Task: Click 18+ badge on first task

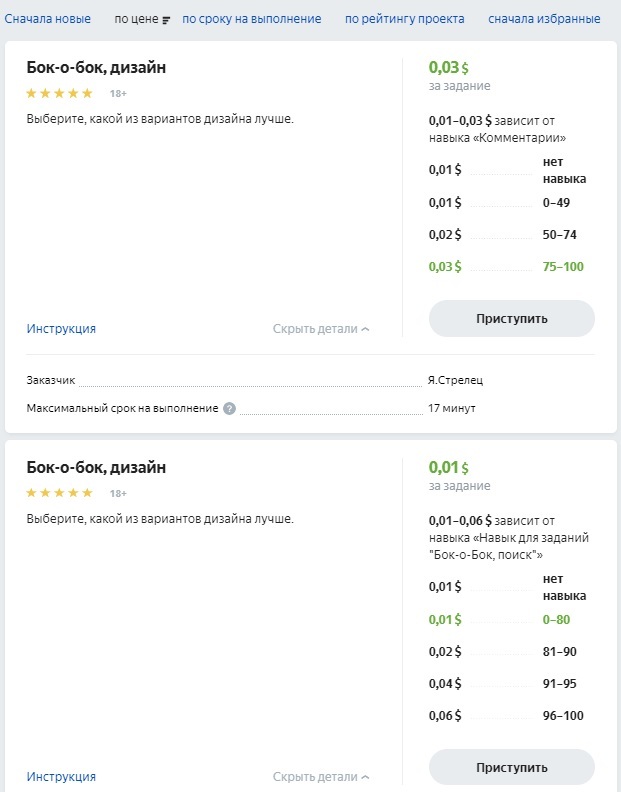Action: click(x=118, y=94)
